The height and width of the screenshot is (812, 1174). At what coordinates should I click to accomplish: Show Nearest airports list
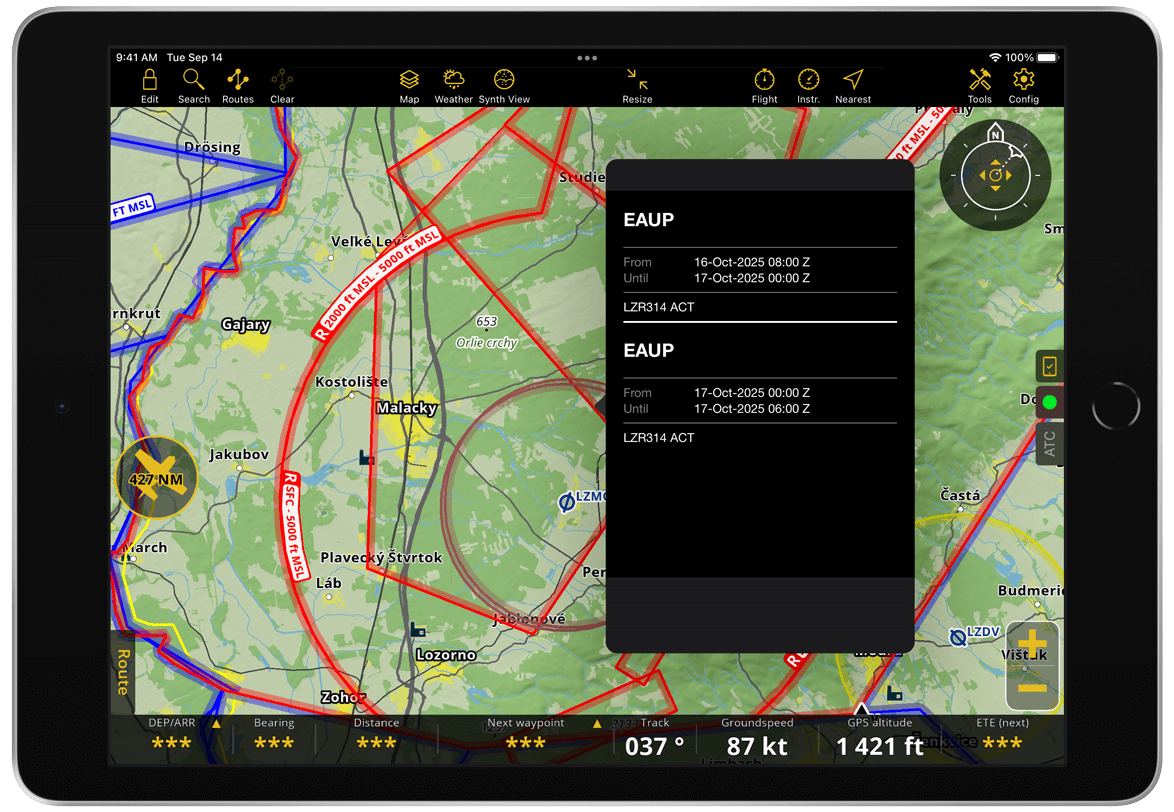click(x=853, y=86)
